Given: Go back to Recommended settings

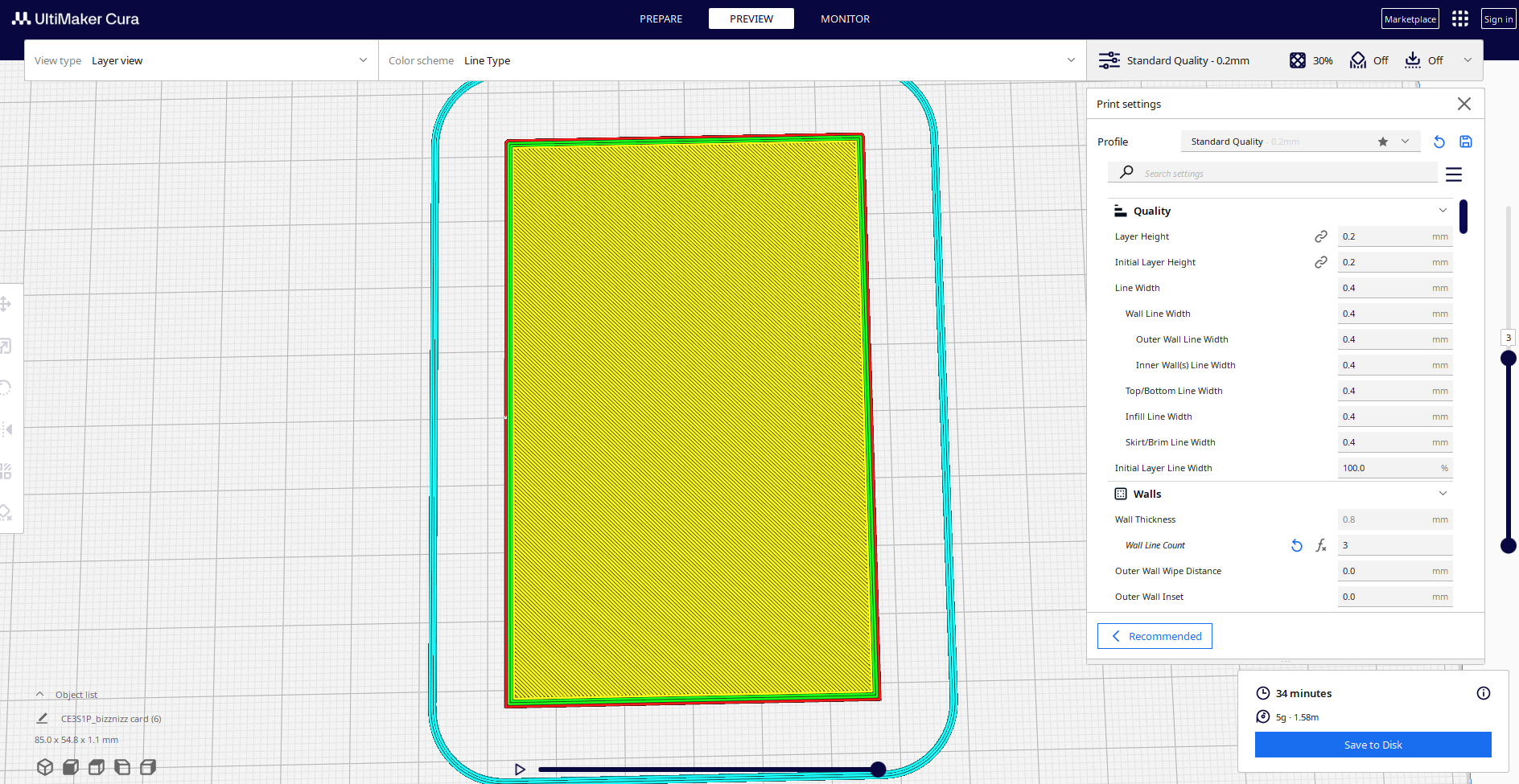Looking at the screenshot, I should click(x=1155, y=636).
